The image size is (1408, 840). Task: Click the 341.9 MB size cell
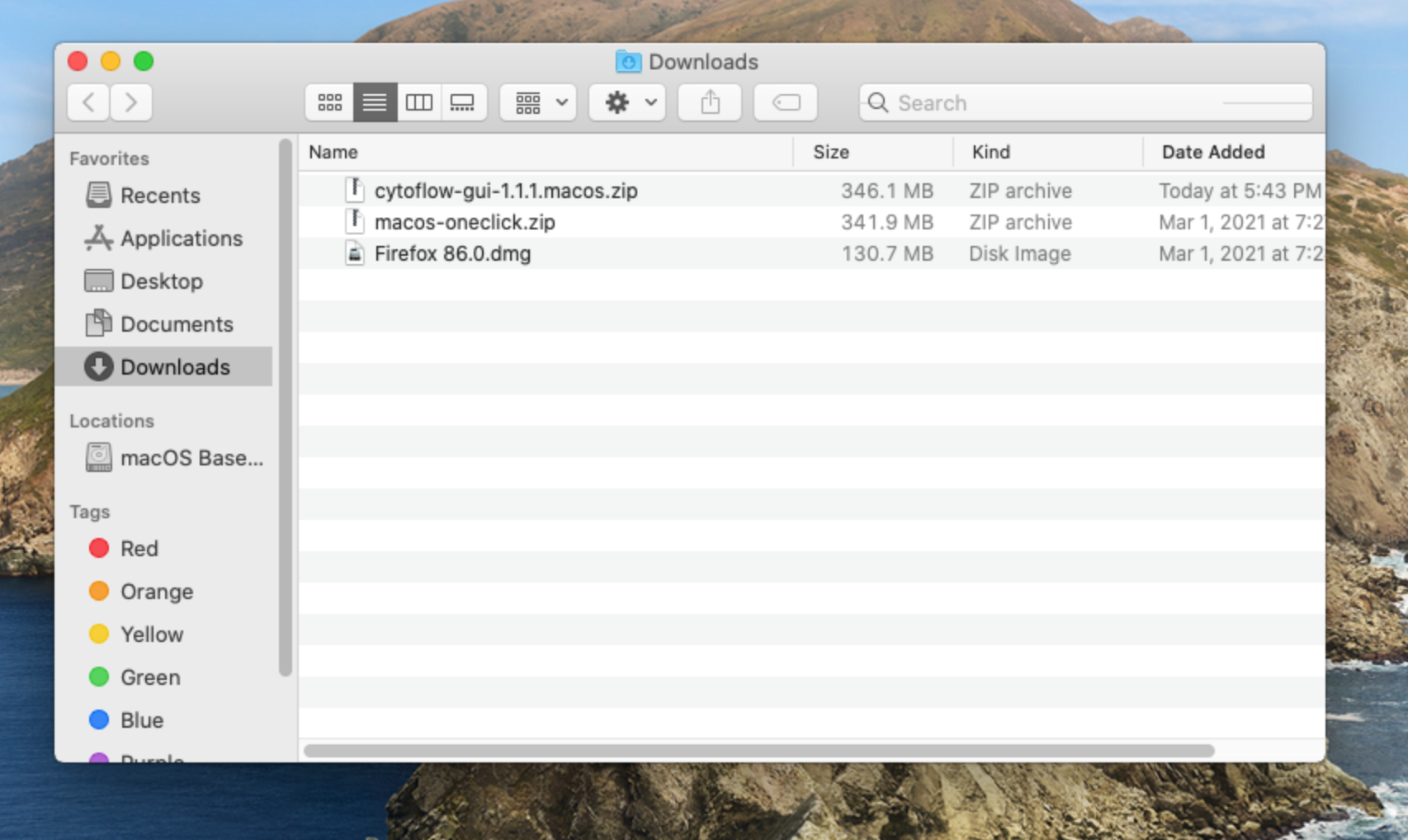[887, 222]
